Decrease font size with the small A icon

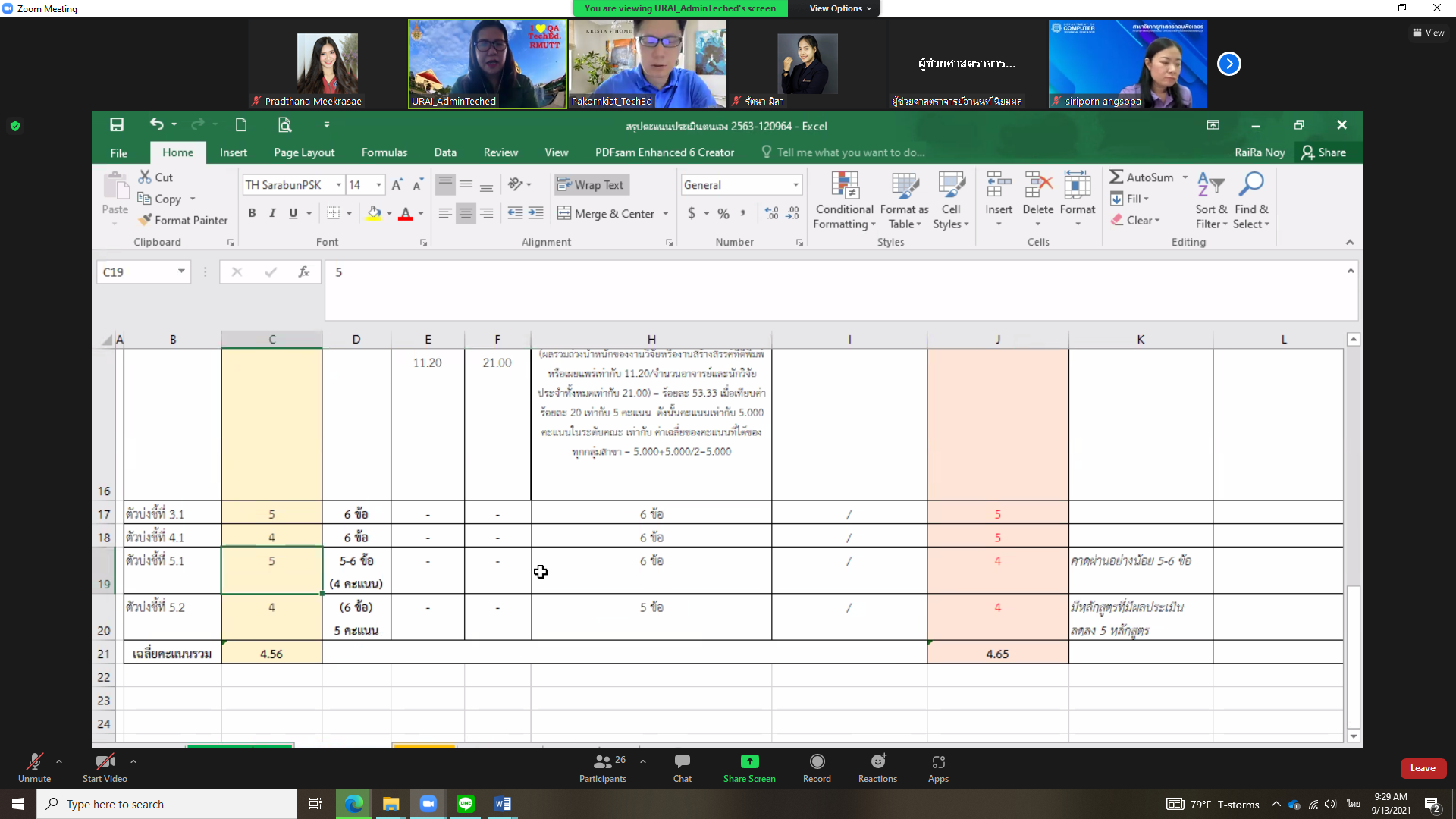pos(418,185)
